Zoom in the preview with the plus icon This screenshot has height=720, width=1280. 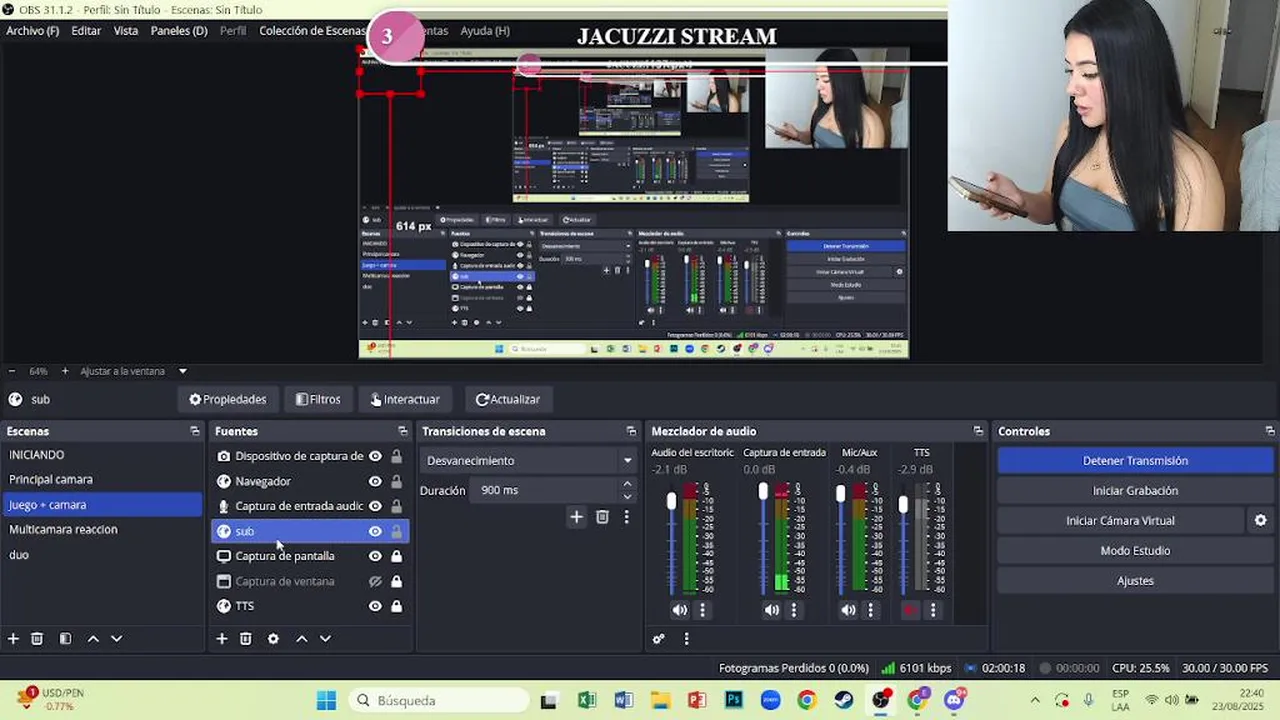[x=65, y=371]
